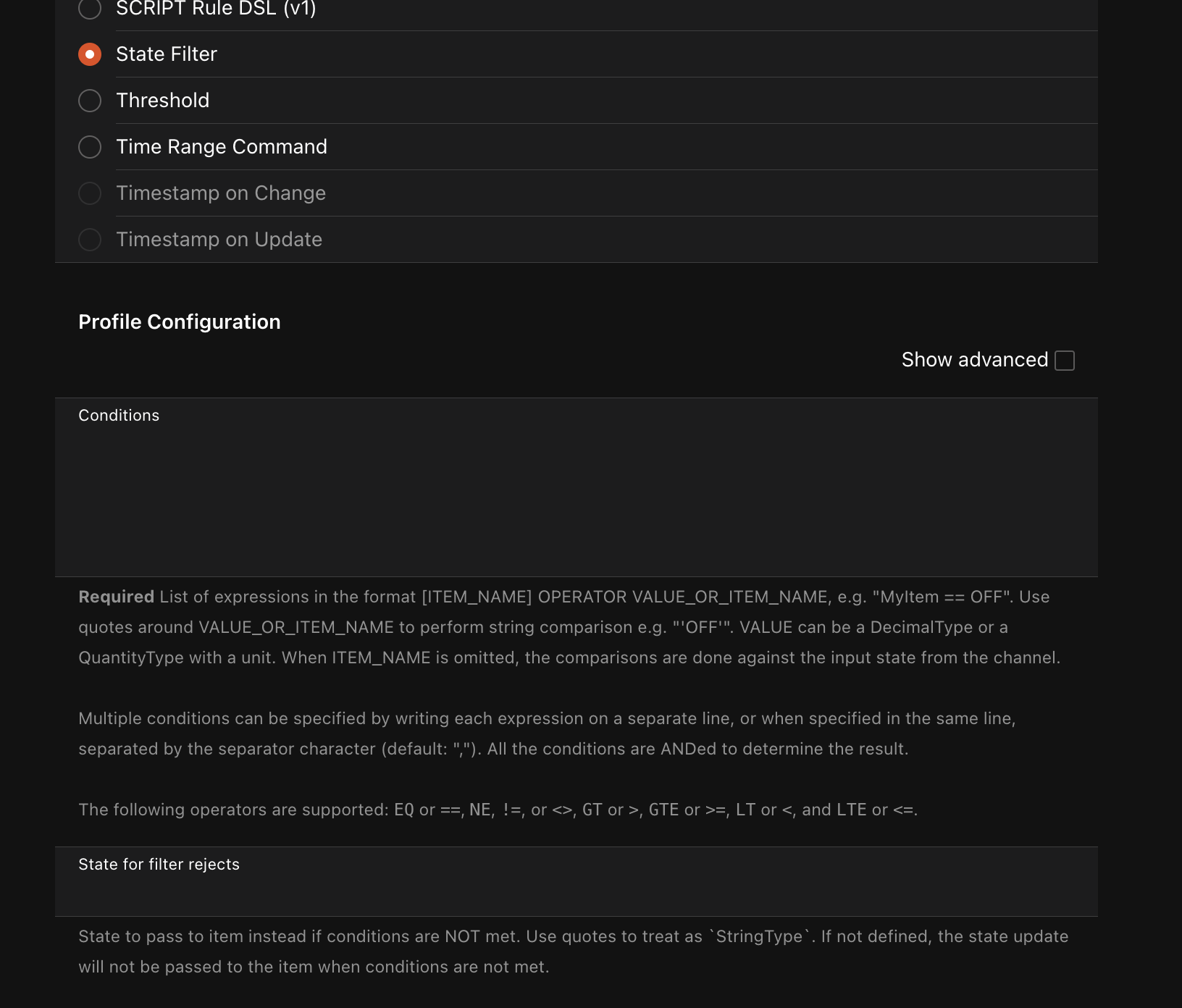Click the Profile Configuration heading
Viewport: 1182px width, 1008px height.
coord(179,322)
